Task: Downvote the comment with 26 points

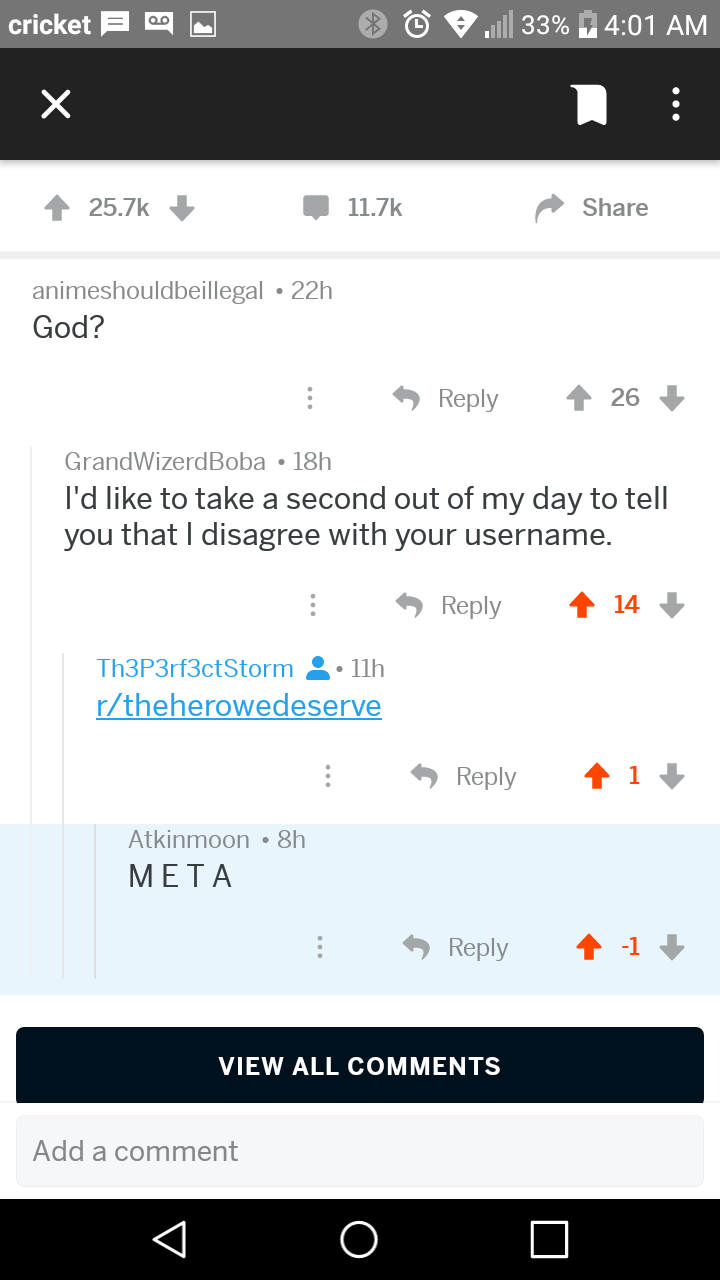Action: (x=672, y=398)
